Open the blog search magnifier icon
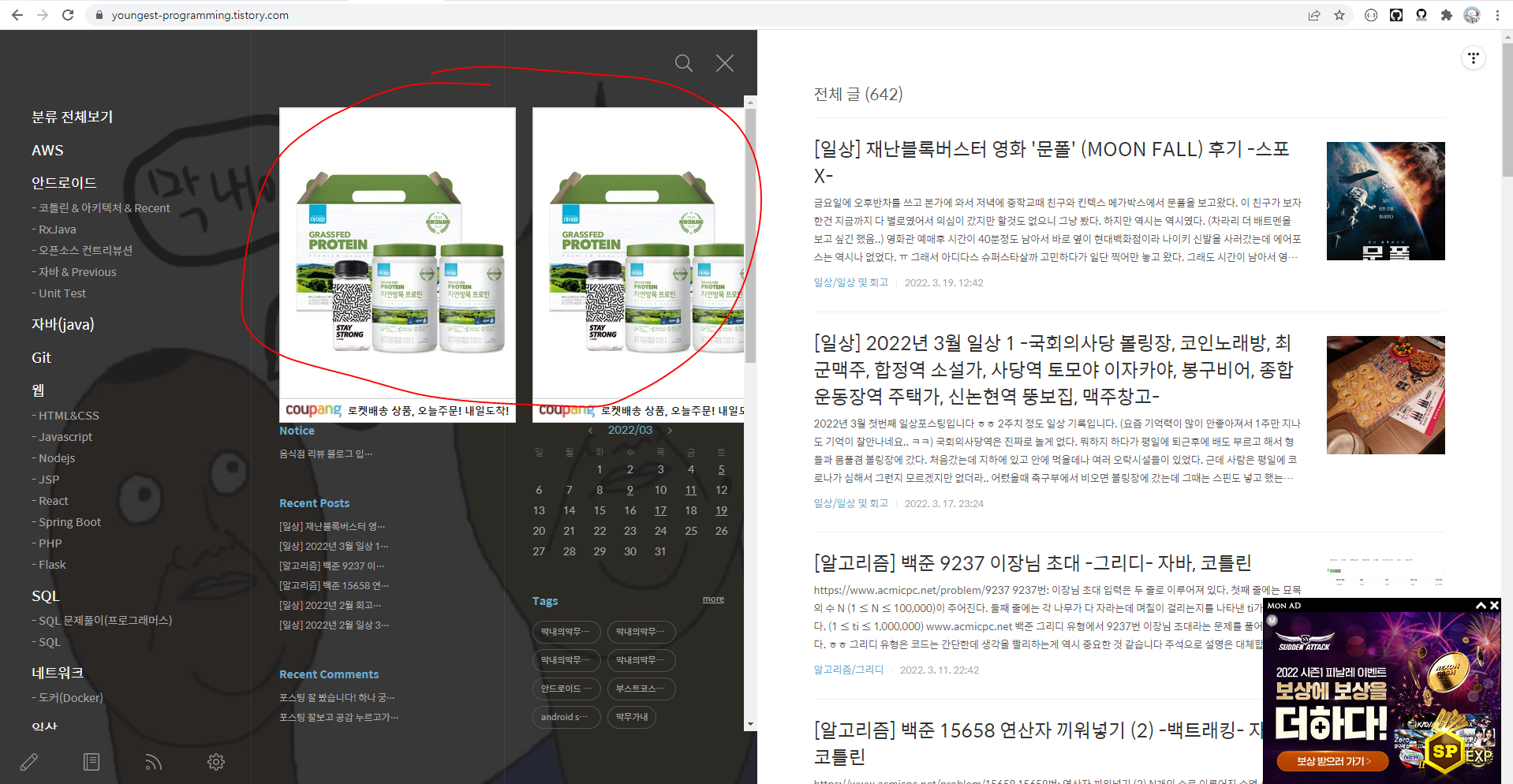The height and width of the screenshot is (784, 1513). pyautogui.click(x=684, y=63)
